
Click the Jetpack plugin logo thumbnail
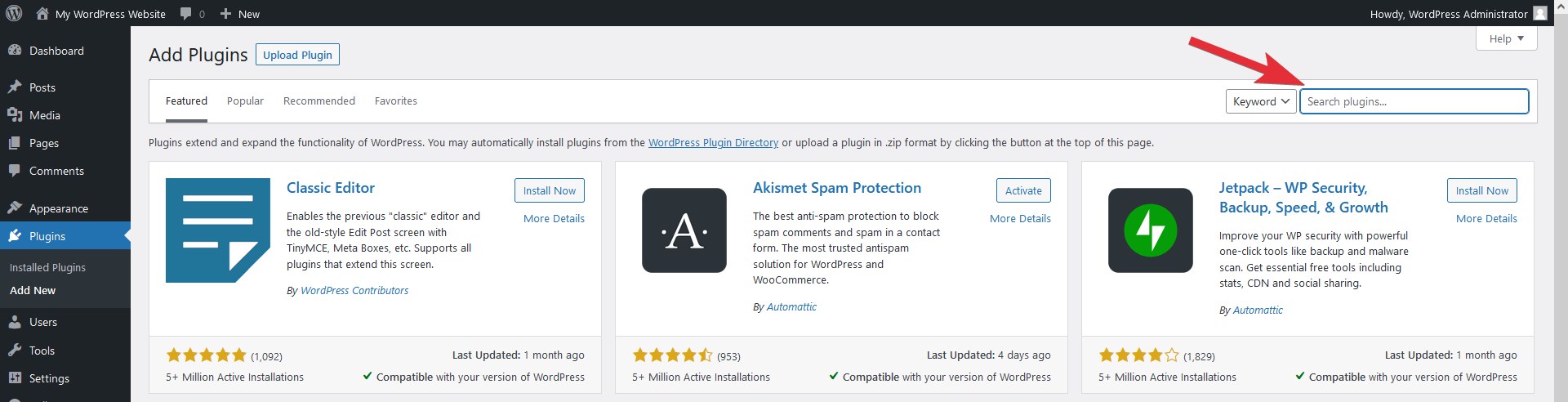tap(1151, 230)
